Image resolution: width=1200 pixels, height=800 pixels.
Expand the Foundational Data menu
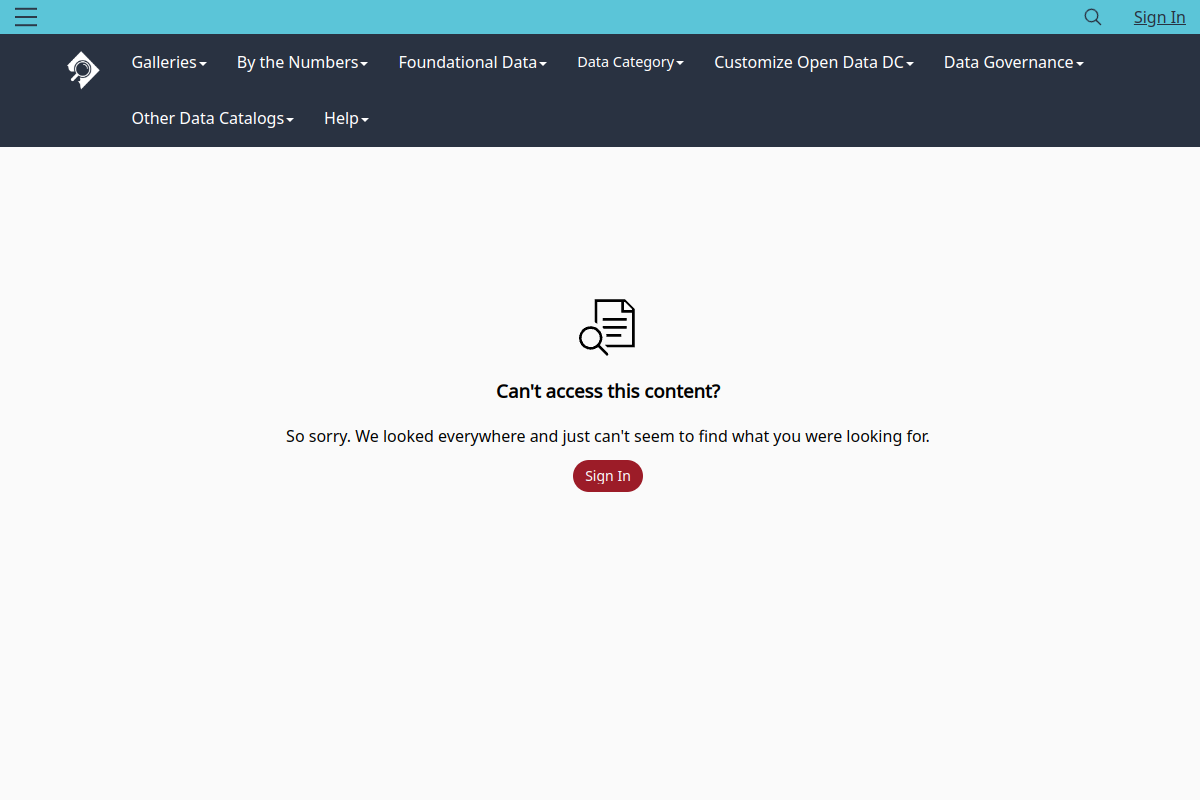pos(472,62)
